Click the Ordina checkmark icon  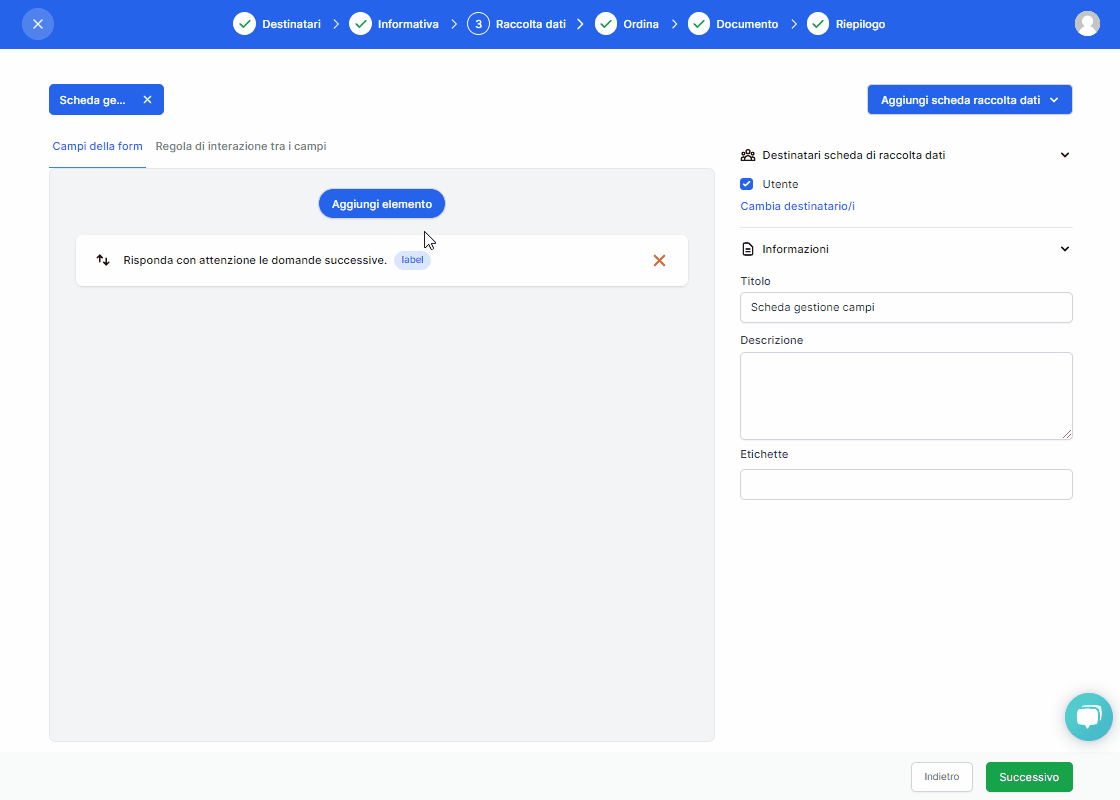pos(606,24)
